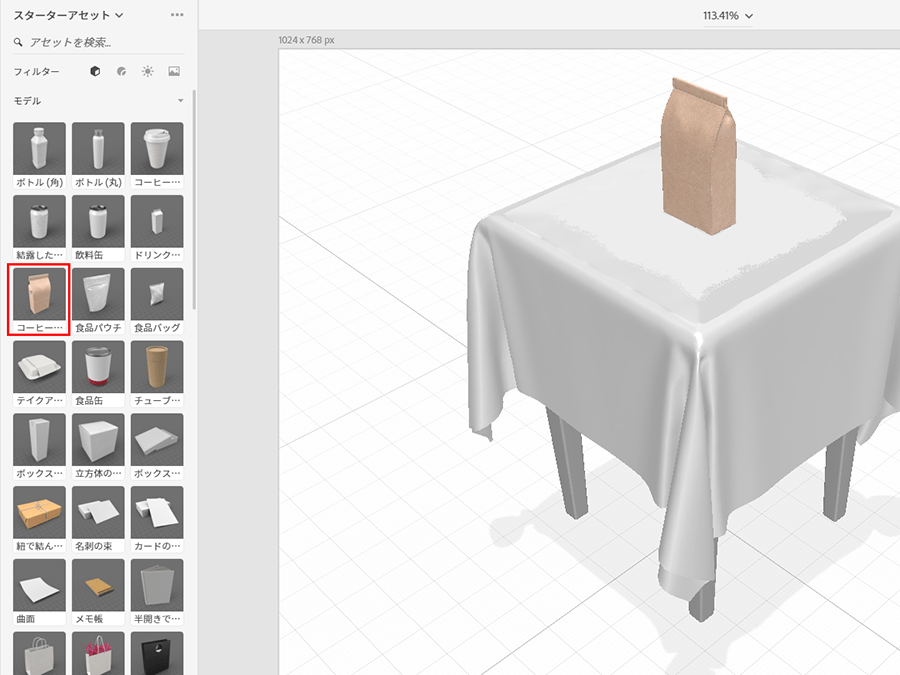Click the coffee bag on the table

[x=699, y=158]
